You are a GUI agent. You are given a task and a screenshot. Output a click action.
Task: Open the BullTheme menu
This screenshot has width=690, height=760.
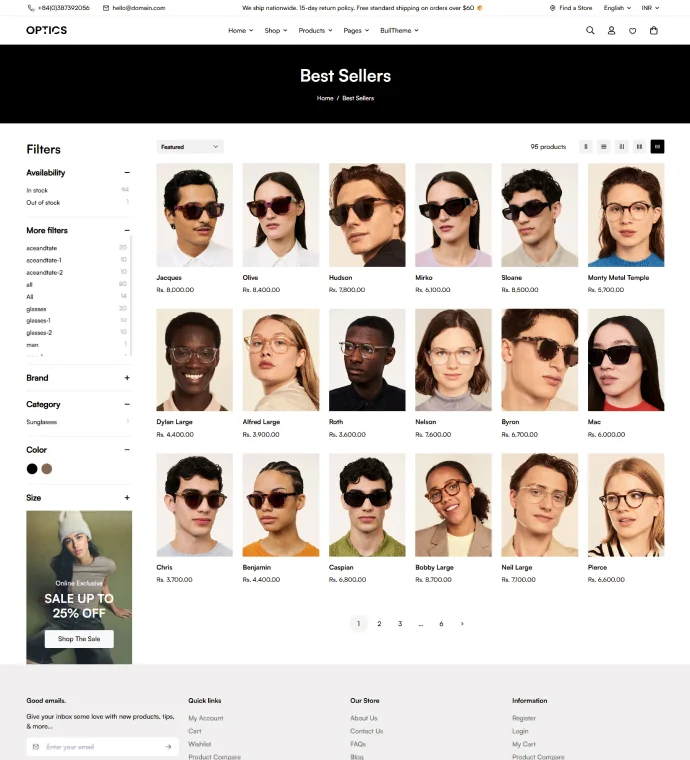pos(399,31)
